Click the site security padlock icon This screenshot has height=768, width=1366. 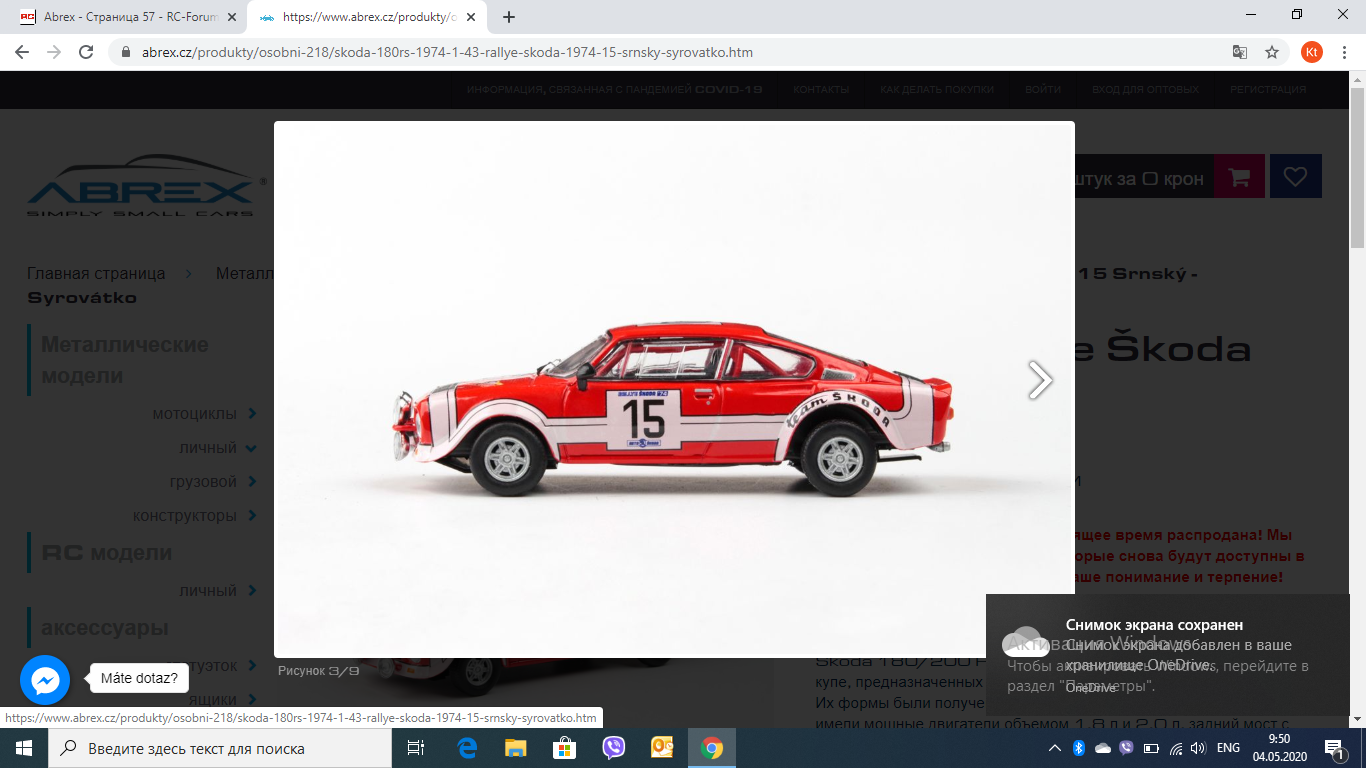[126, 52]
